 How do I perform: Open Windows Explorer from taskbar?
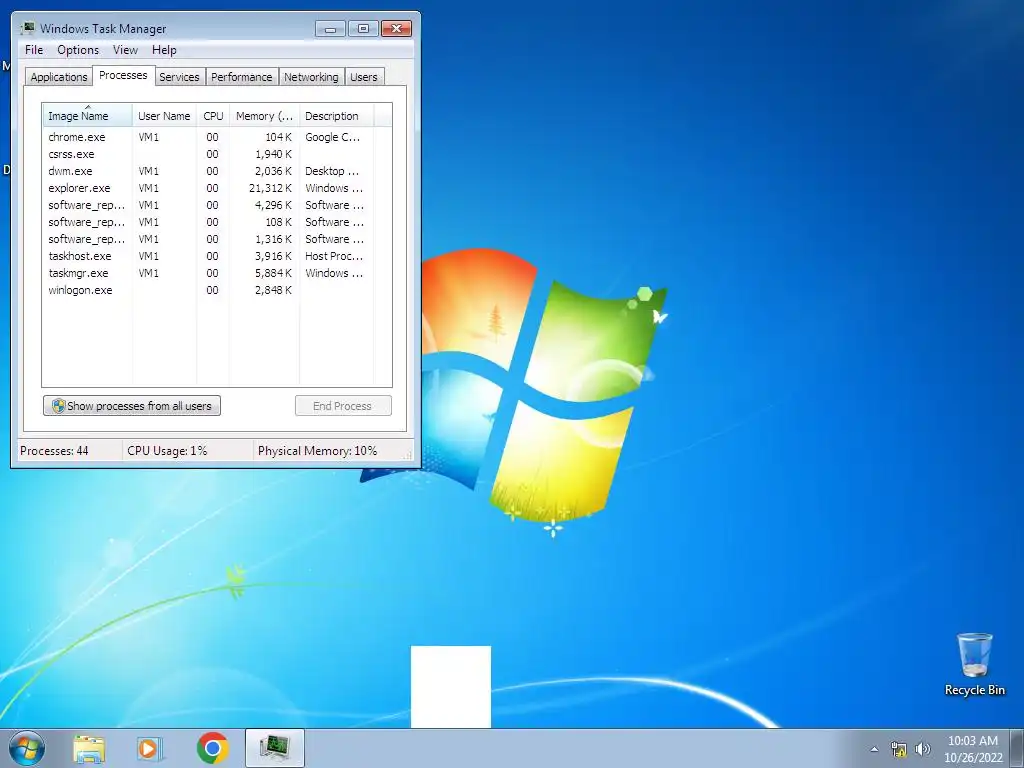[89, 748]
